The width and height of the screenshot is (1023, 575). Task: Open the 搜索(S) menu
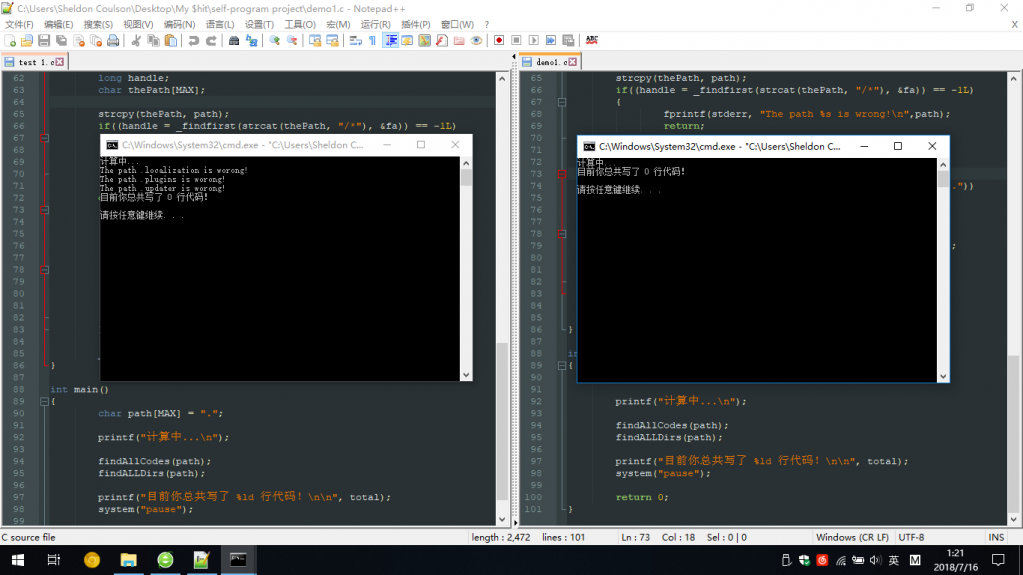(x=98, y=24)
